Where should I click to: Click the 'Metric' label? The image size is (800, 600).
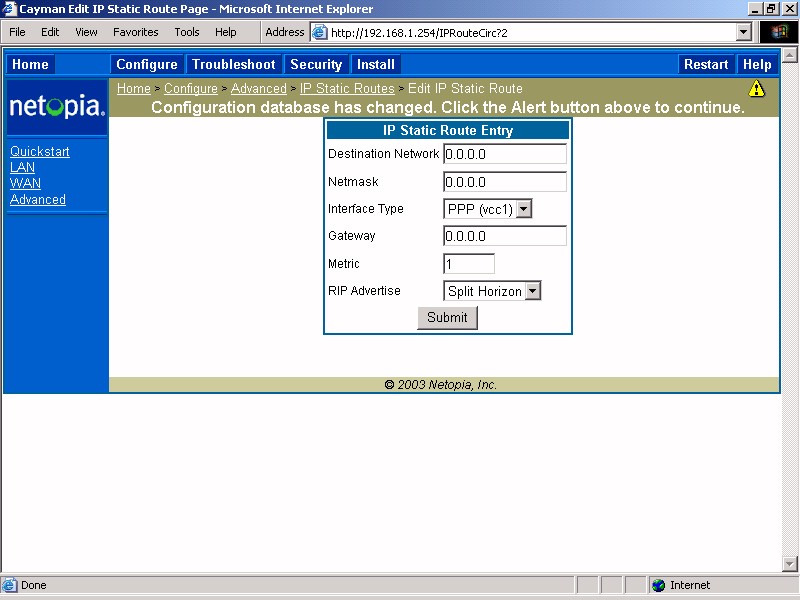[344, 264]
